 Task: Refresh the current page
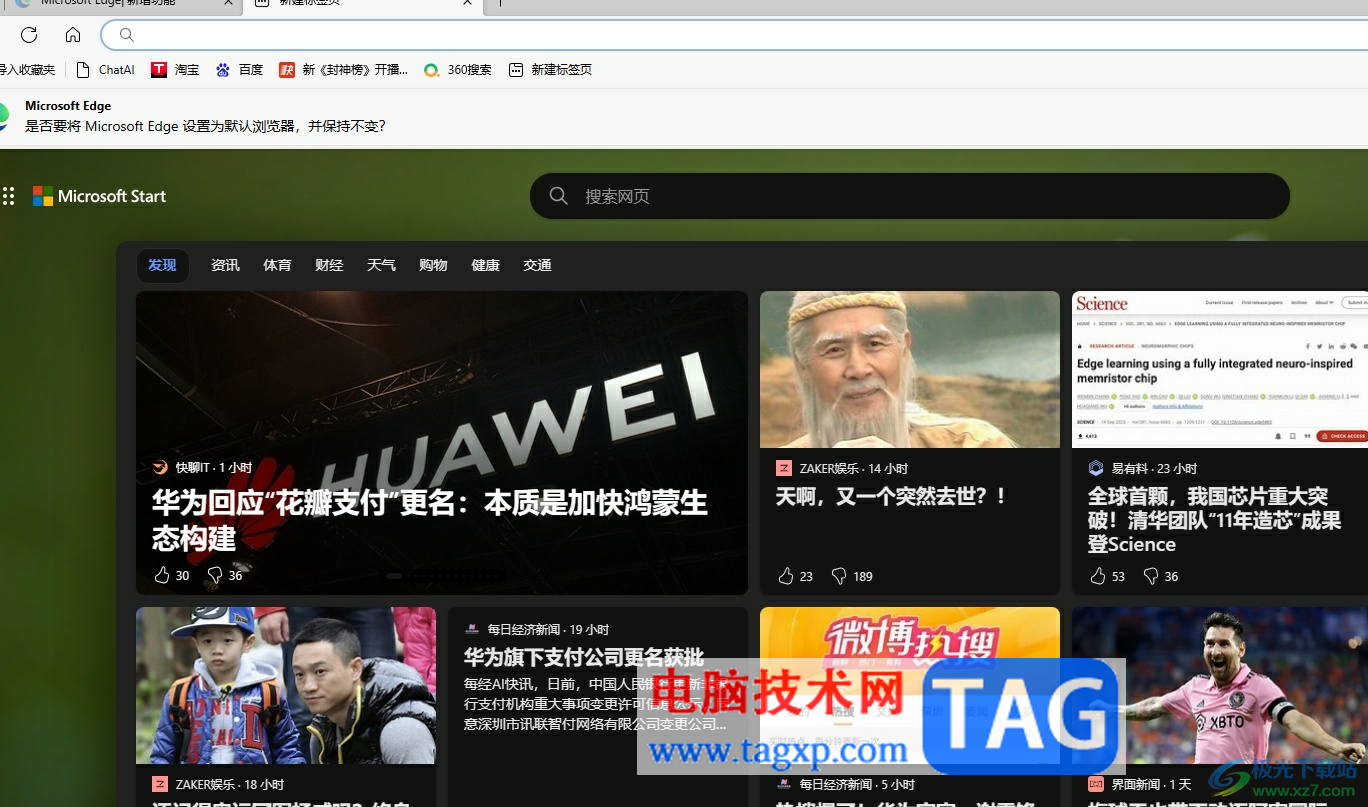[29, 35]
